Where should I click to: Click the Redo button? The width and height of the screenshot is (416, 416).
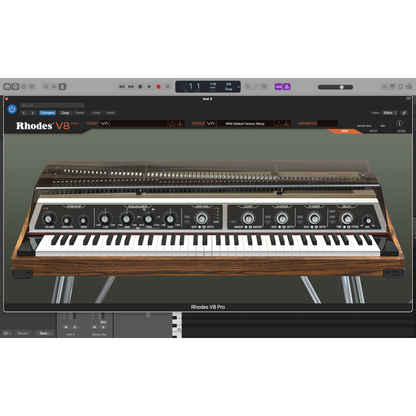[x=110, y=113]
